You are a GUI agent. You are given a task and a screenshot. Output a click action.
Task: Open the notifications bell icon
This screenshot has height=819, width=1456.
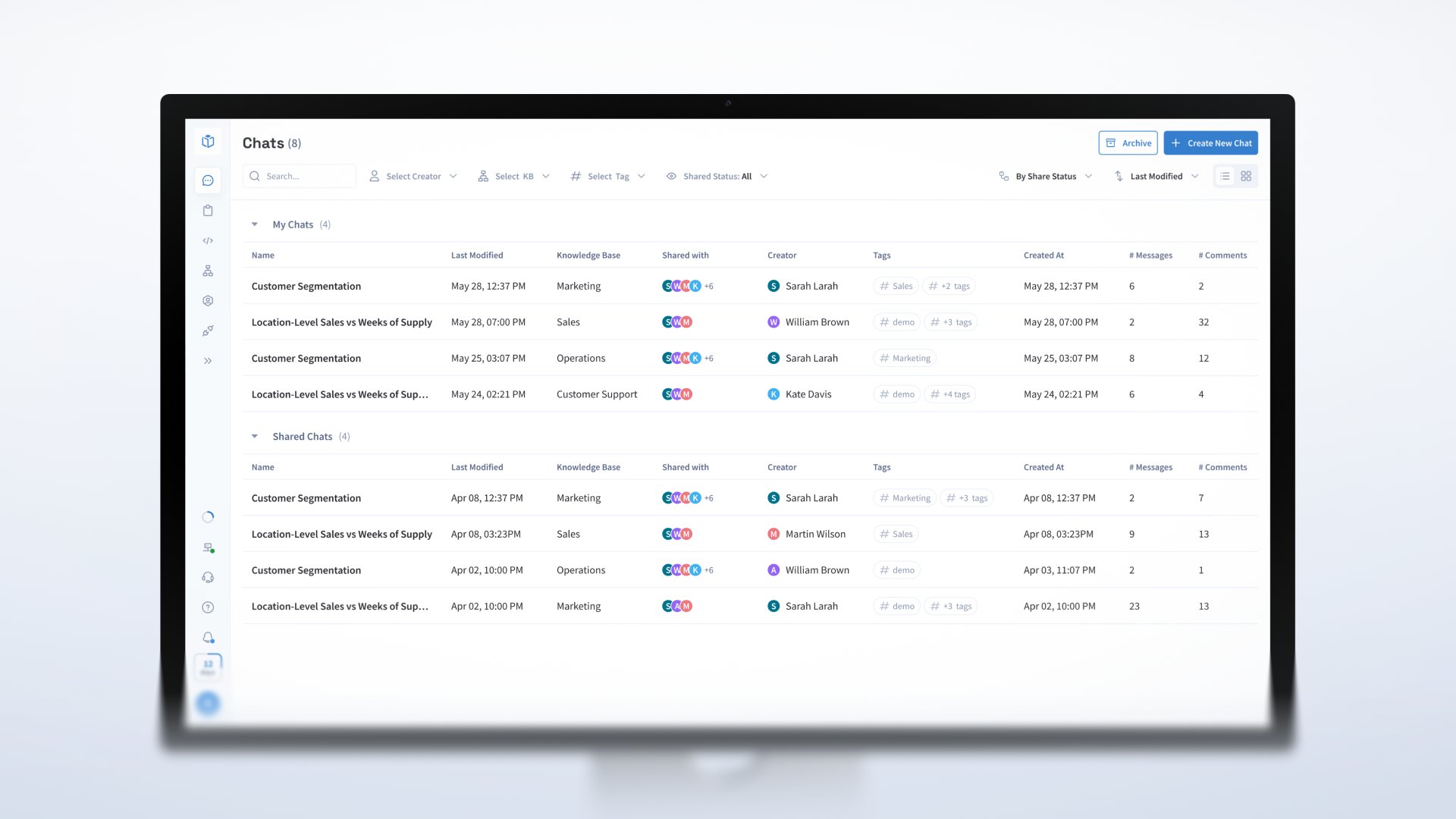click(208, 638)
